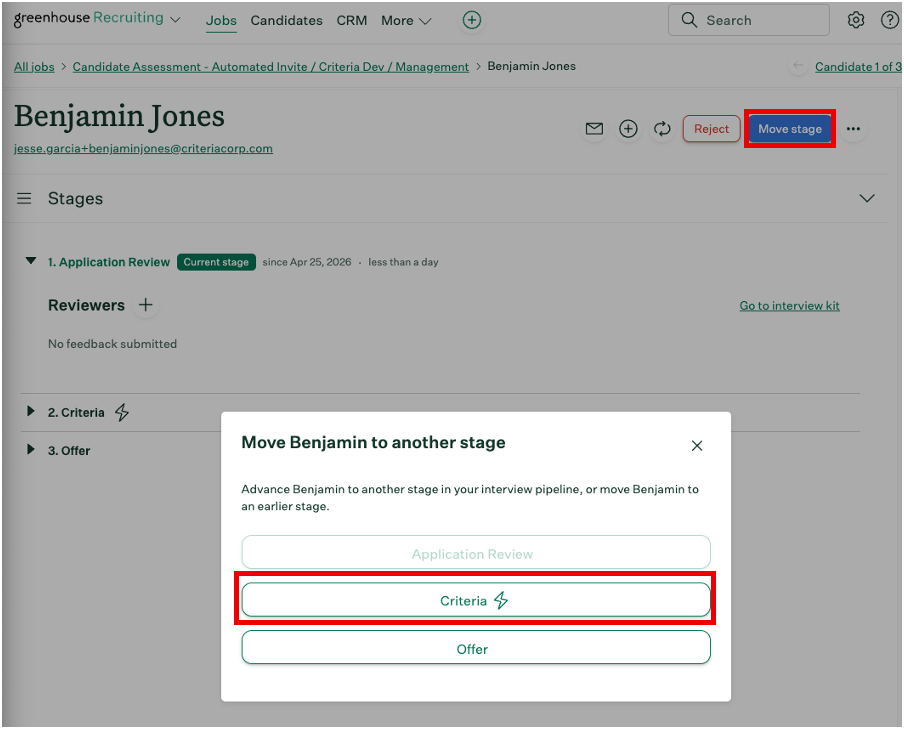Click the green plus add button in top navigation

472,20
